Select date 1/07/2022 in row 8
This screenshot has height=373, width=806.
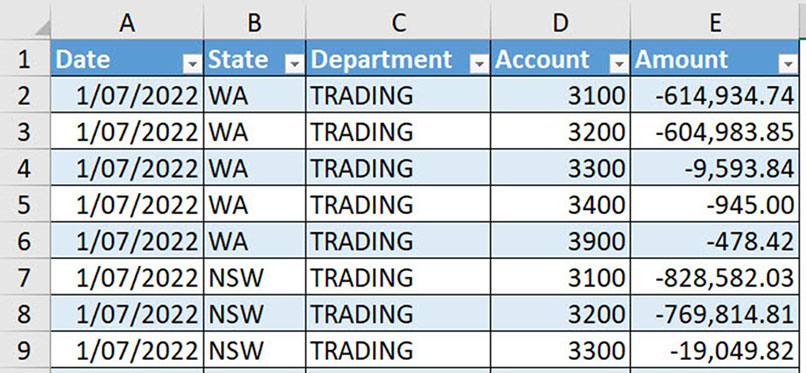click(x=127, y=313)
